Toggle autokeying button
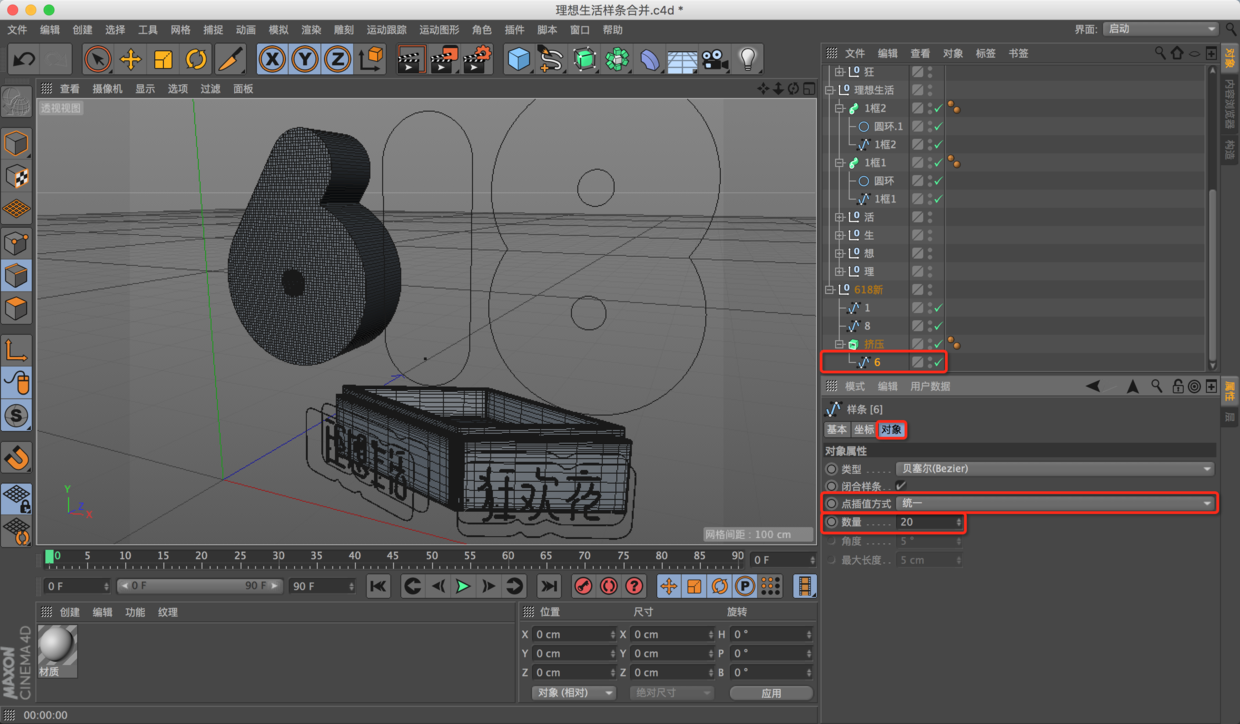1240x724 pixels. pos(608,586)
